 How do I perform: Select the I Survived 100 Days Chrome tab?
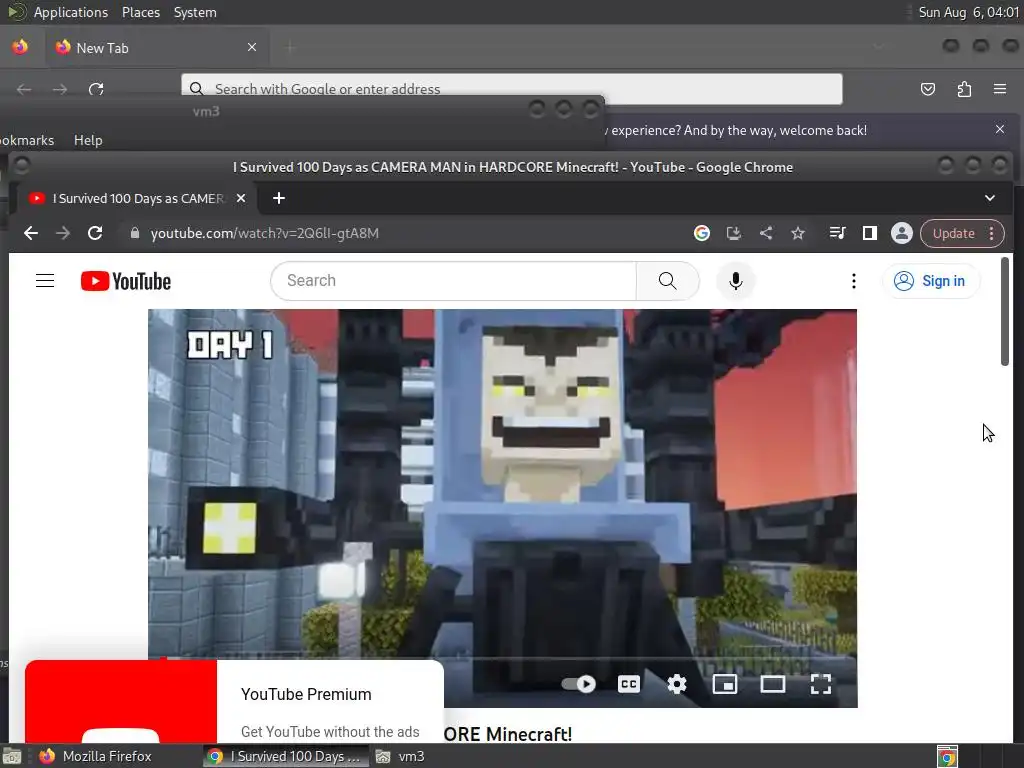(x=136, y=198)
